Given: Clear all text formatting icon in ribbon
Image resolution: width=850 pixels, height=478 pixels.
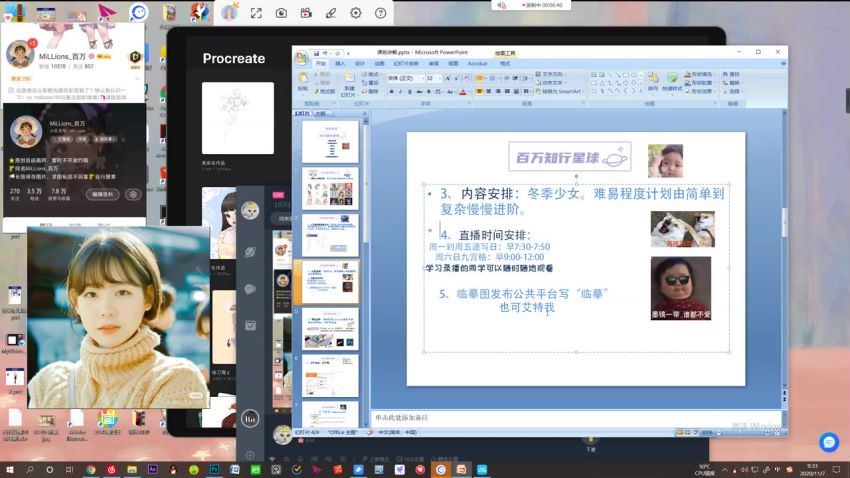Looking at the screenshot, I should 467,79.
